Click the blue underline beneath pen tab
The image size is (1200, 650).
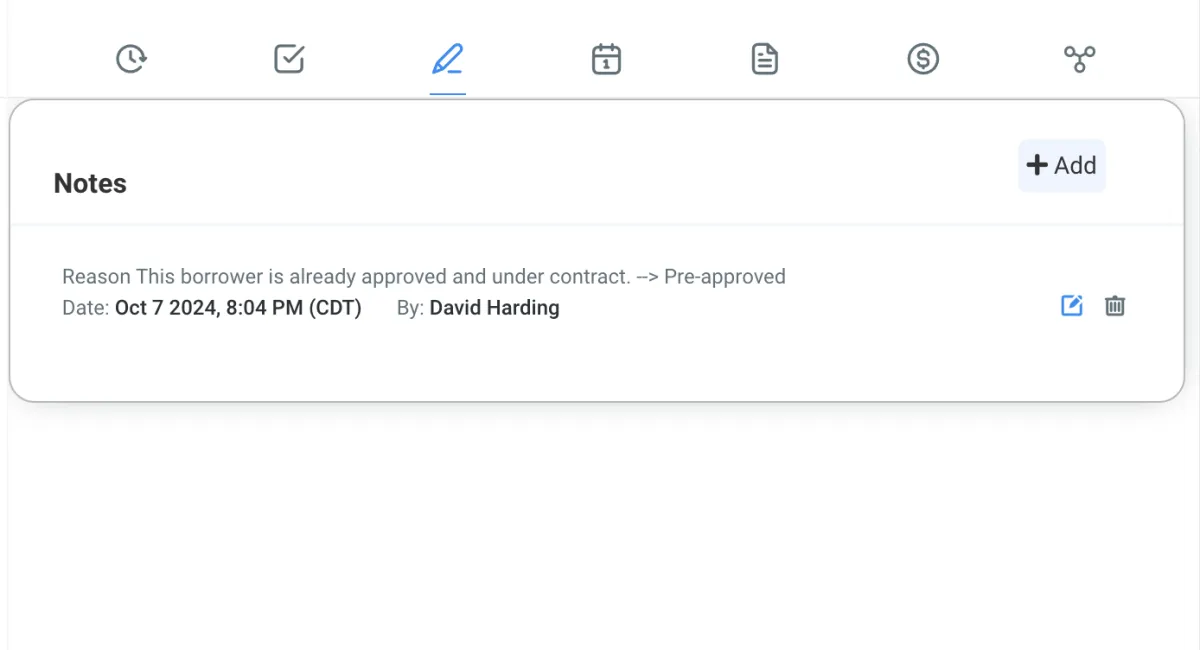(x=447, y=93)
